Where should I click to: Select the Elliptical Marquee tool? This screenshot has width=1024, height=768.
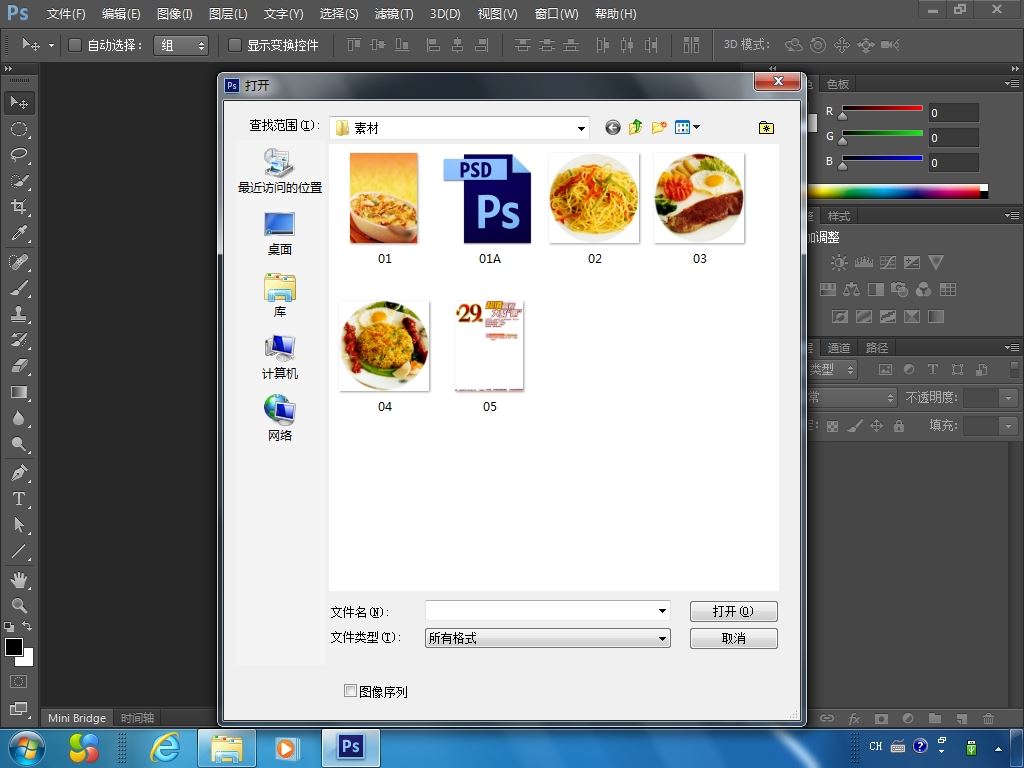click(19, 129)
